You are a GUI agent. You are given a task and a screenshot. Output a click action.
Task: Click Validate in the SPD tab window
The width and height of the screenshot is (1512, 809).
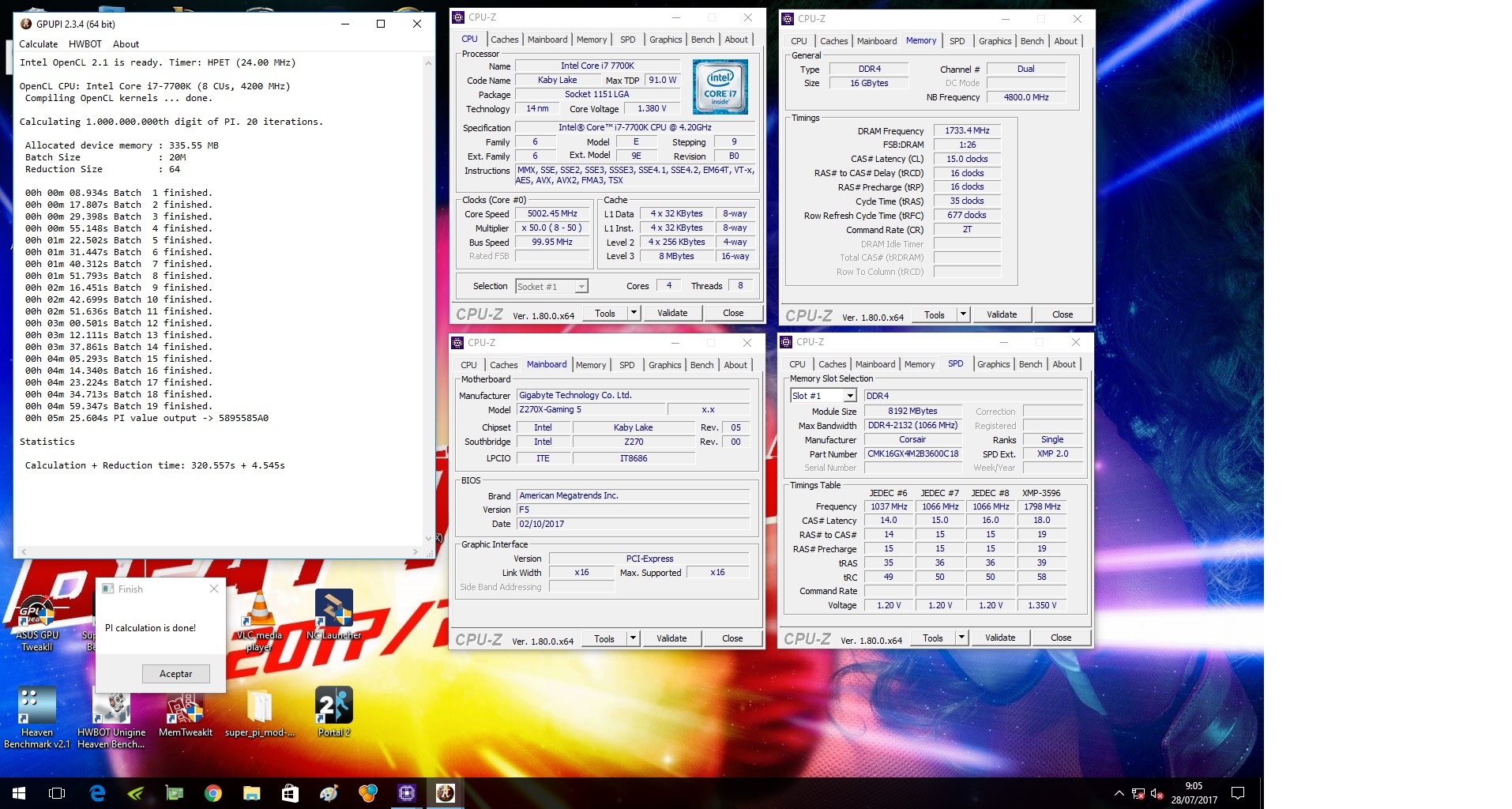pos(1000,638)
